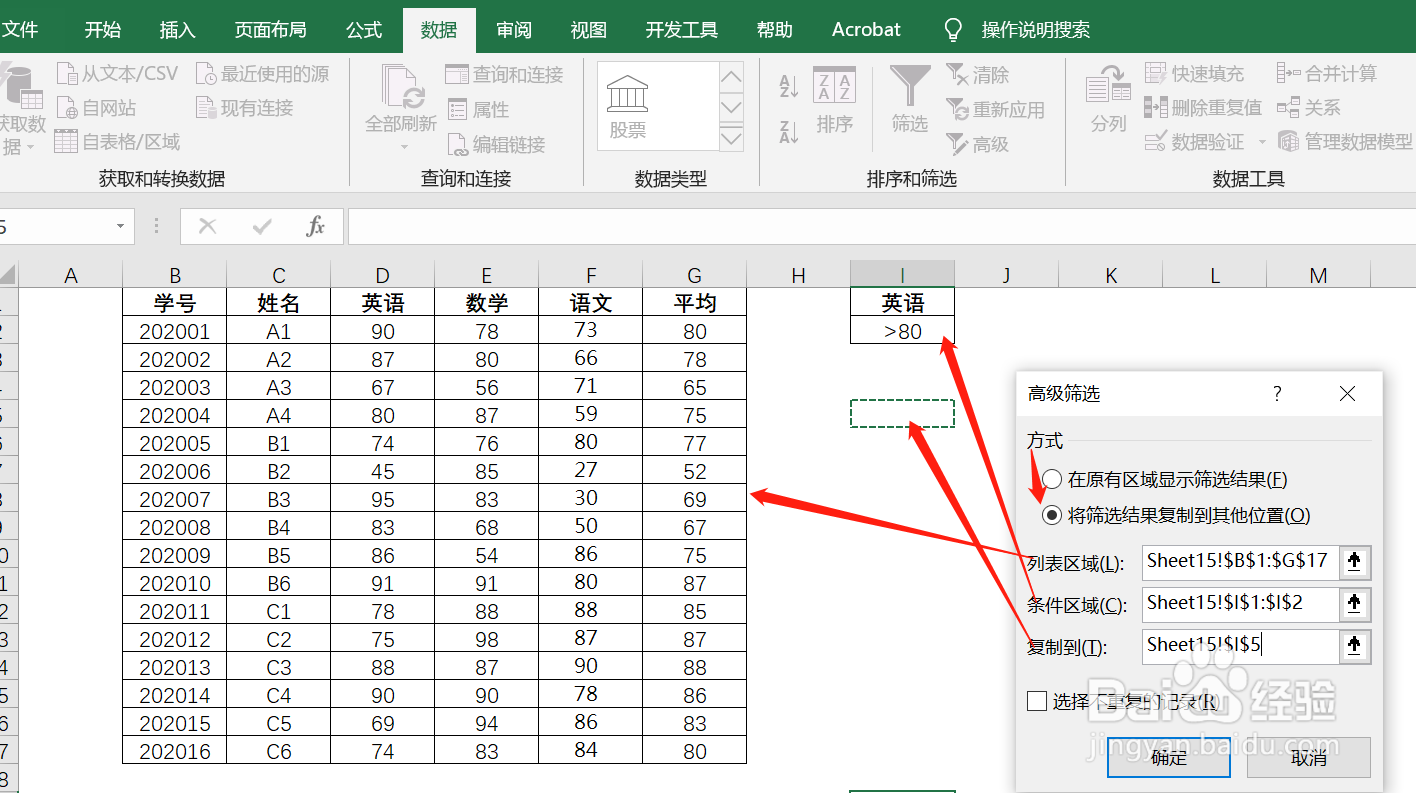Open the 视图 ribbon tab

coord(589,30)
